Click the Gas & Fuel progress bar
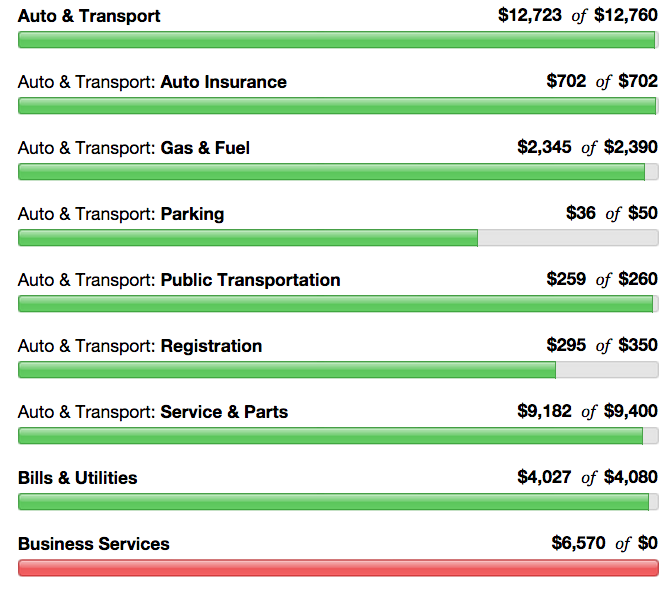The width and height of the screenshot is (671, 595). [x=338, y=172]
